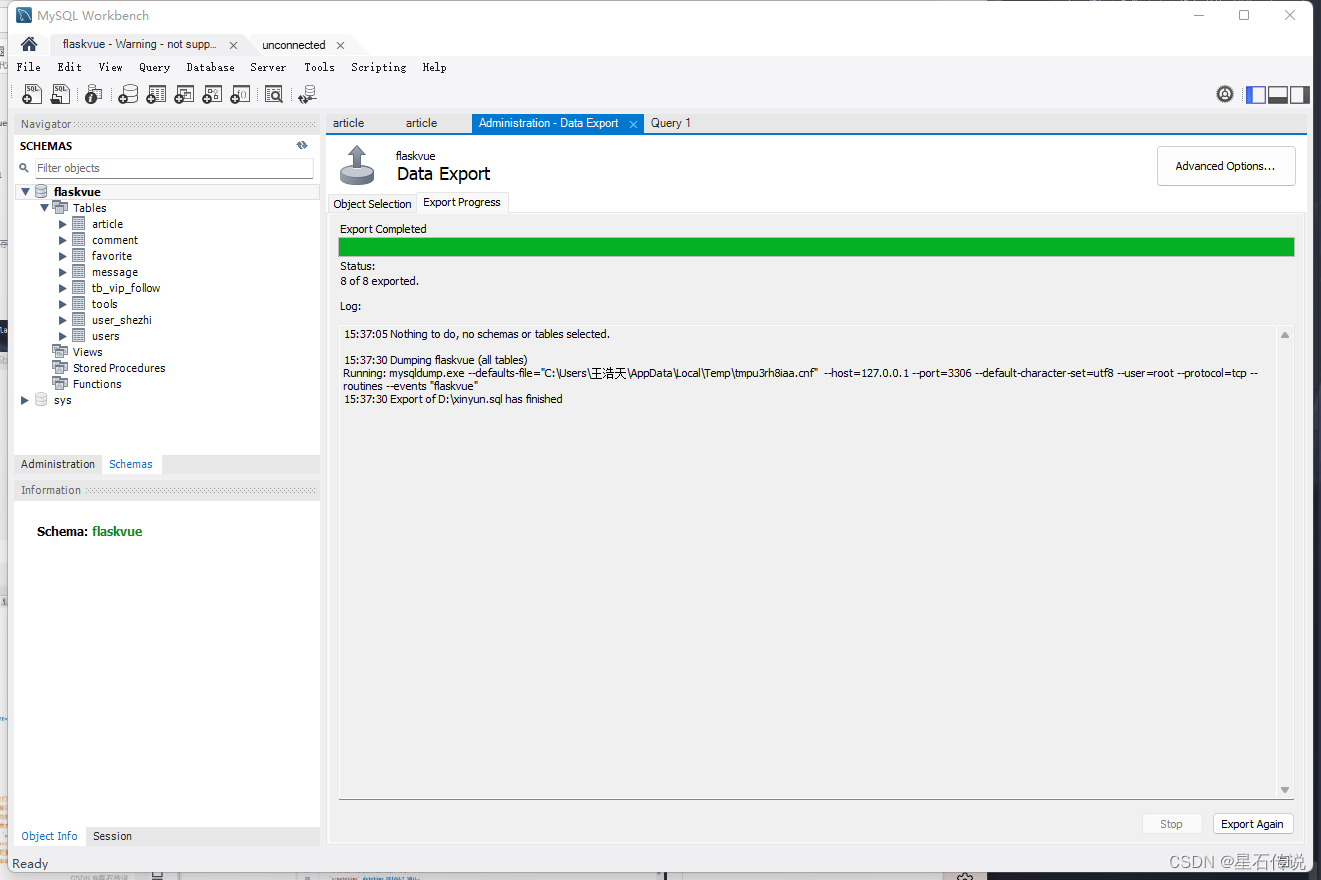Switch to the unconnected connection tab
The width and height of the screenshot is (1321, 880).
tap(293, 45)
